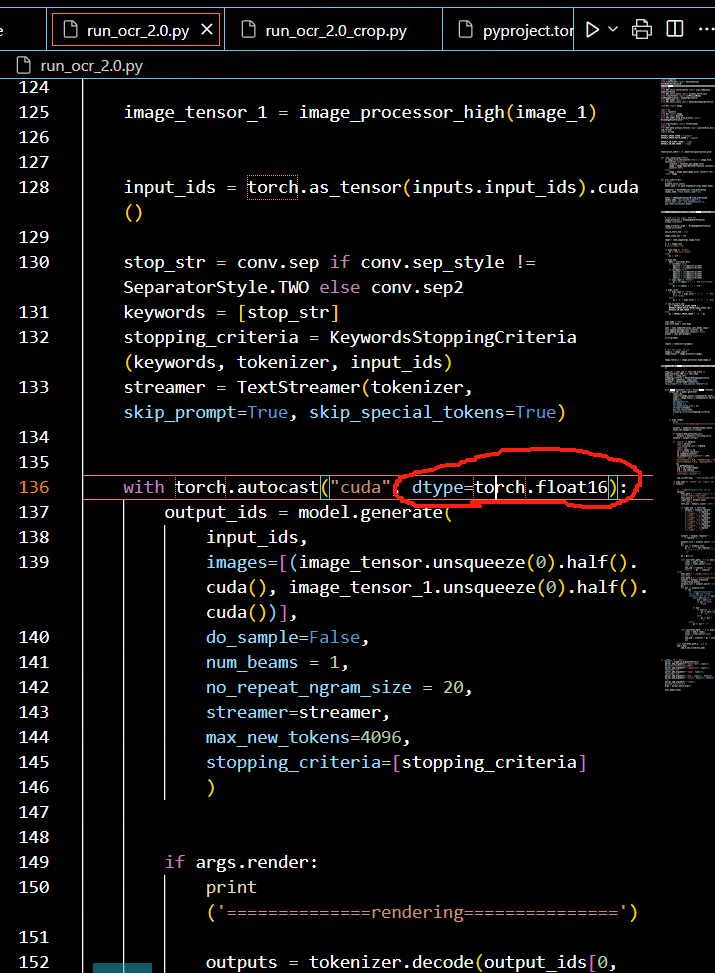Click the file icon on pyproject.toml tab
Viewport: 715px width, 973px height.
pyautogui.click(x=465, y=31)
